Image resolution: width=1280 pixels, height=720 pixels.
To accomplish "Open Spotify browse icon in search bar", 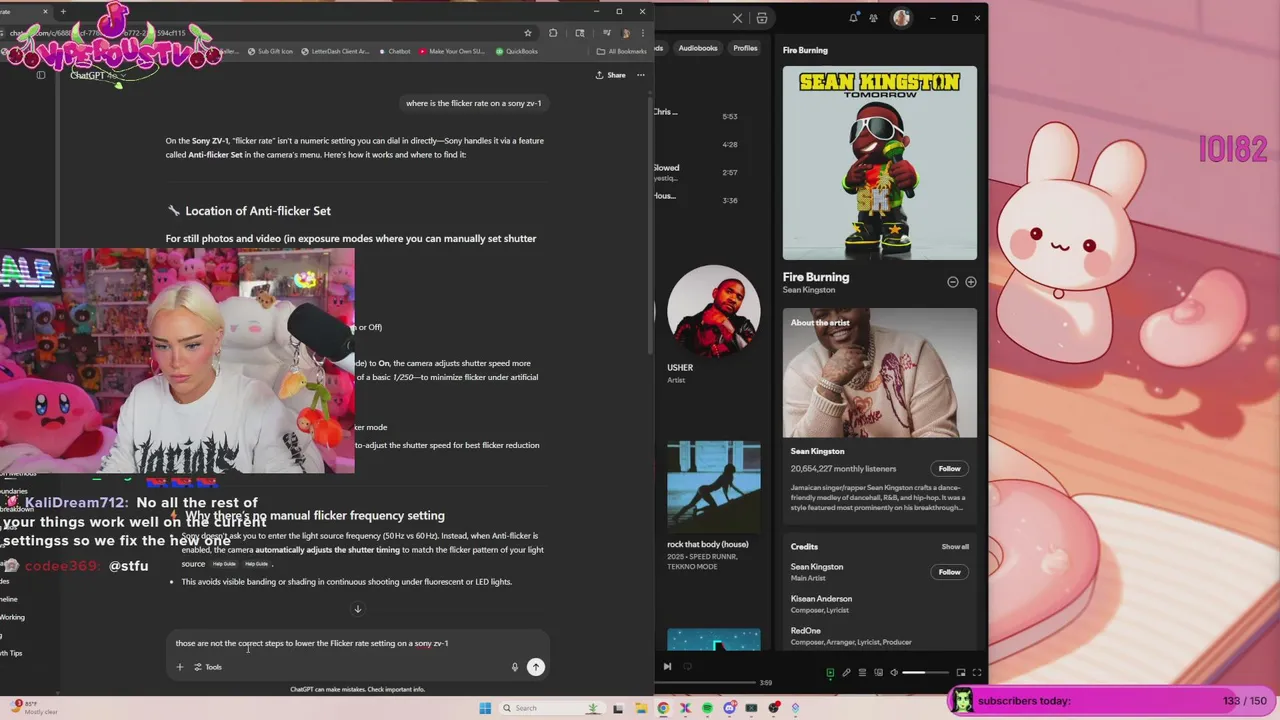I will pos(762,18).
